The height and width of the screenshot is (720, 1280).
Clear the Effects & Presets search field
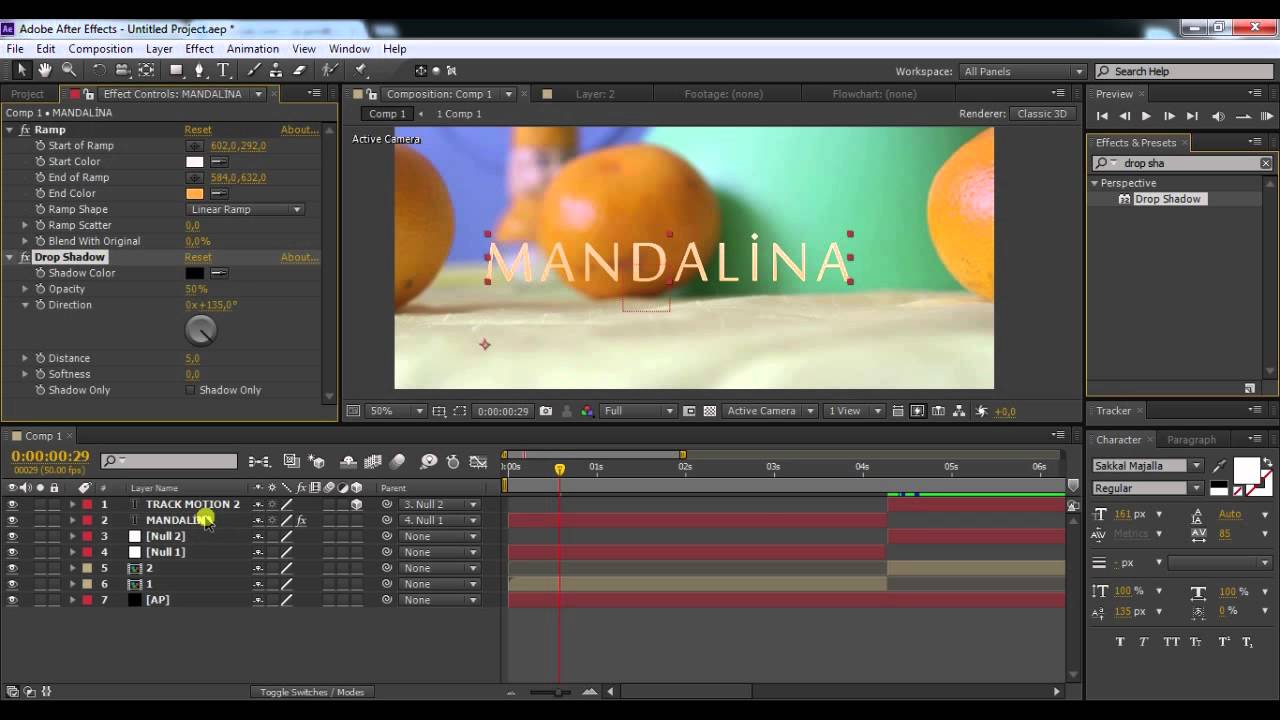[1265, 163]
